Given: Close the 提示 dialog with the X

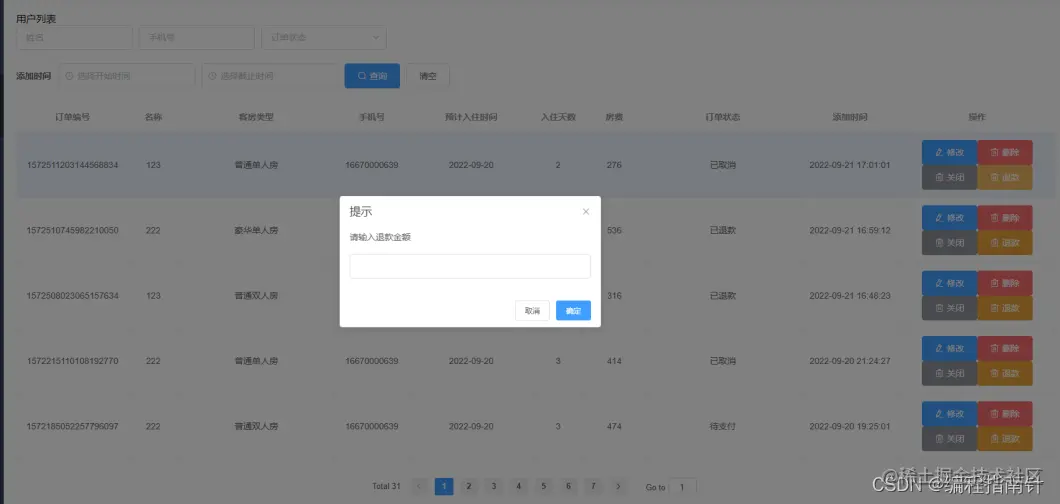Looking at the screenshot, I should pos(585,211).
